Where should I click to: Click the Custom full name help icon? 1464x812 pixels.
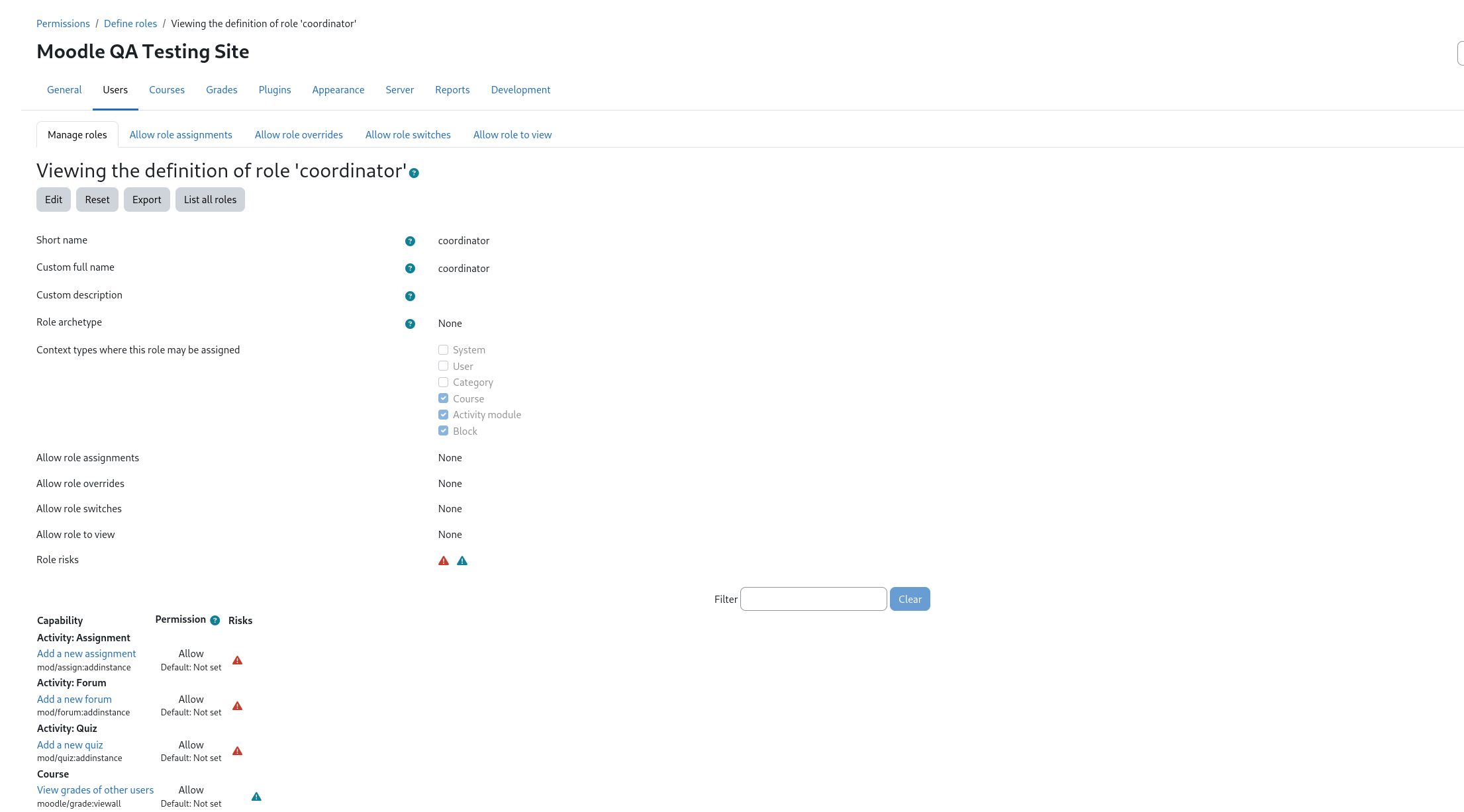(410, 269)
